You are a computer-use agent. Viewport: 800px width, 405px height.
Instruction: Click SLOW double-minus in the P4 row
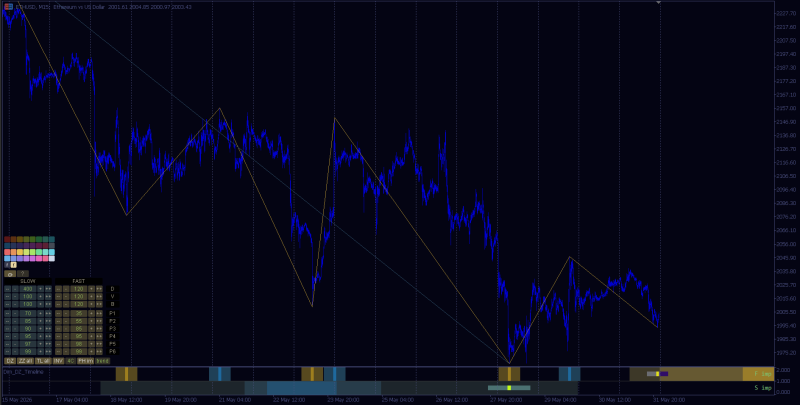[x=7, y=336]
